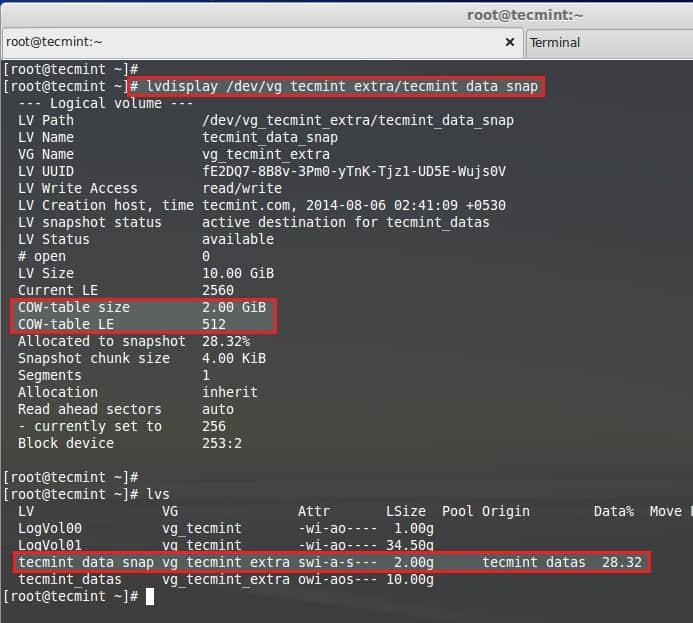693x623 pixels.
Task: Switch to the root@tecmint:~ tab
Action: click(x=250, y=42)
